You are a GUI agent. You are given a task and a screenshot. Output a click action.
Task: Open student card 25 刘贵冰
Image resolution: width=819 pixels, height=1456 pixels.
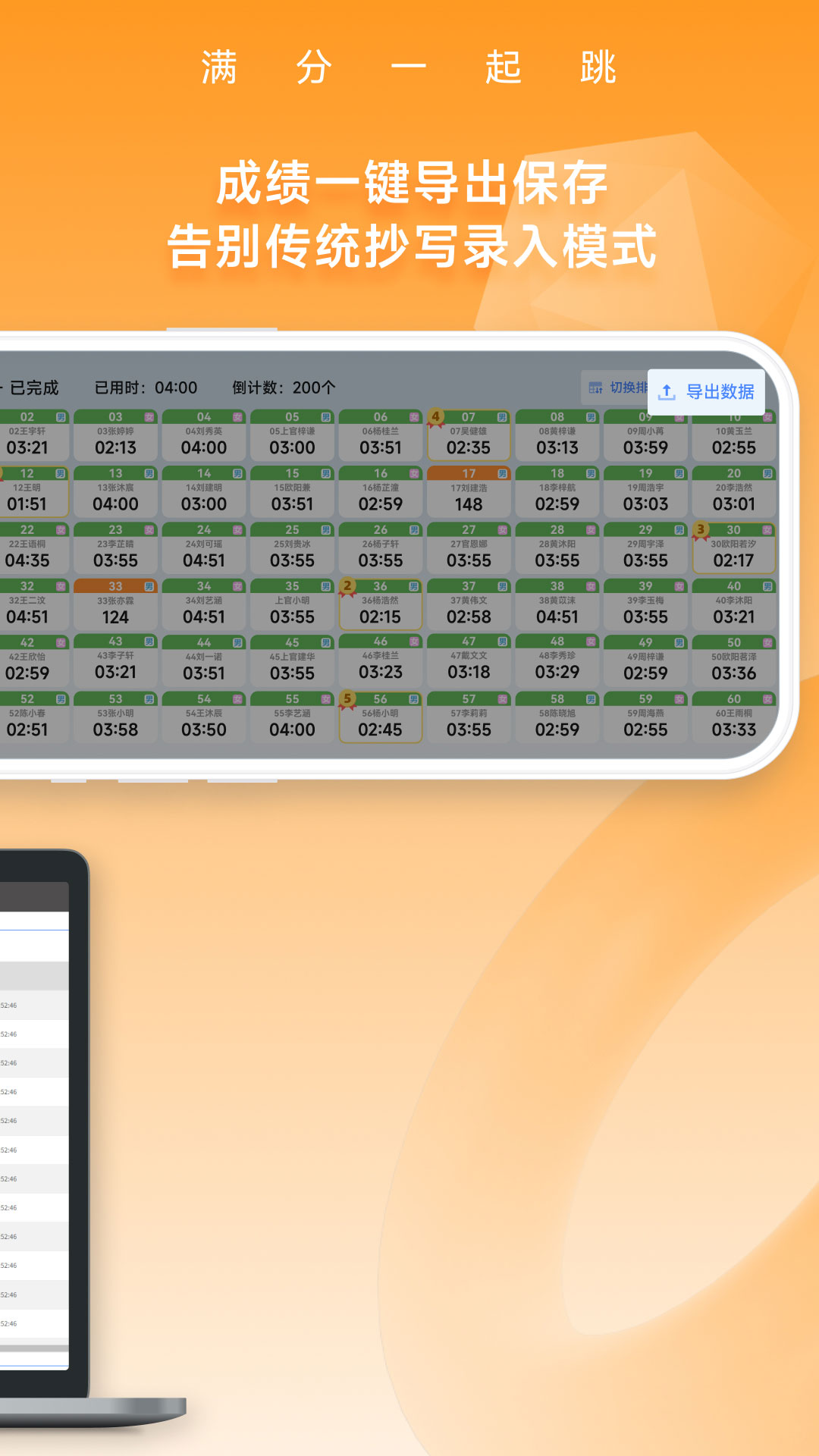click(292, 548)
